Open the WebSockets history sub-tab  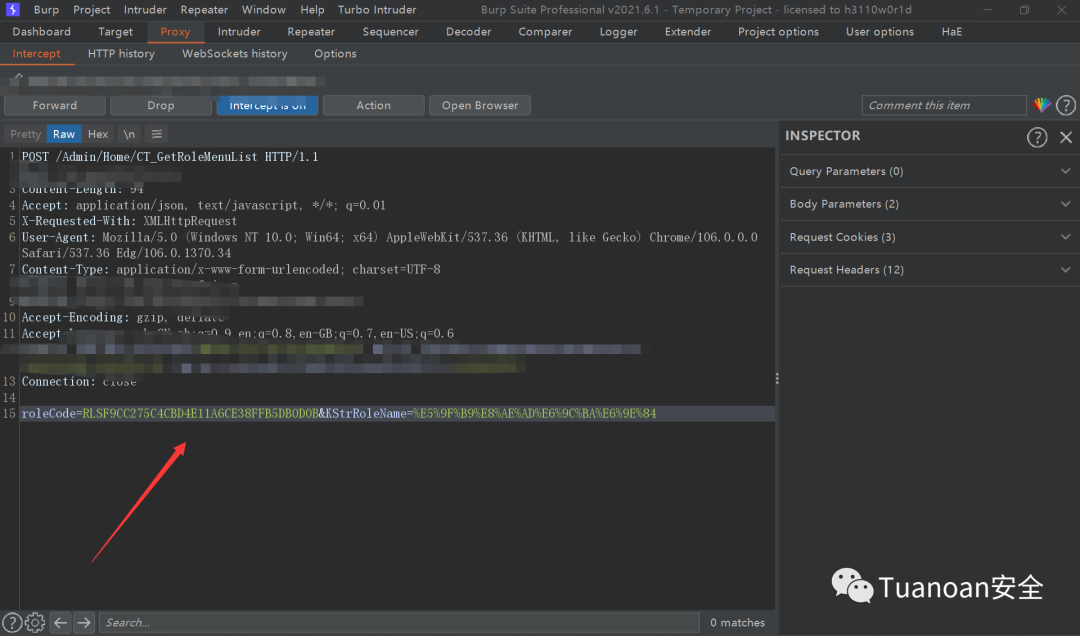tap(234, 54)
